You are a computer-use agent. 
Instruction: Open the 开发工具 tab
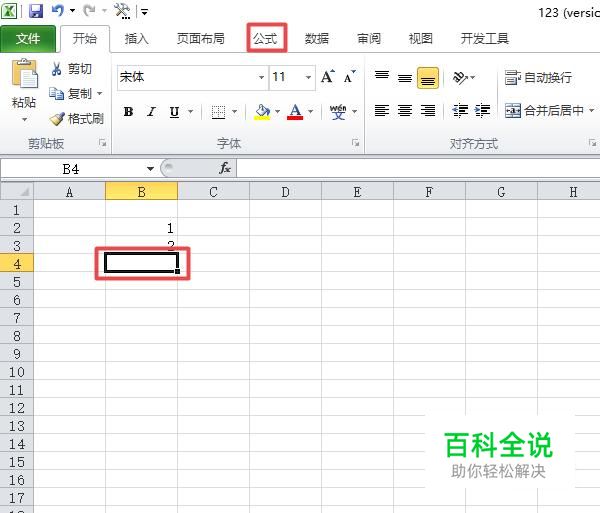pos(485,39)
